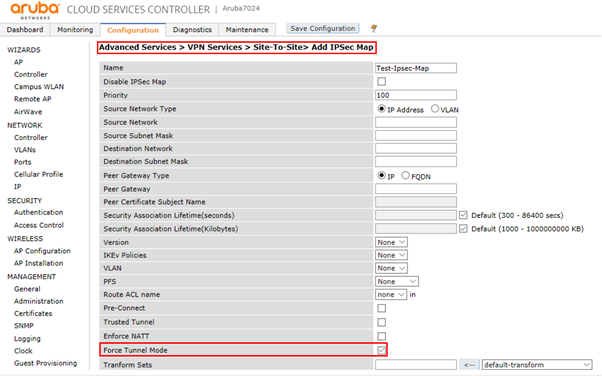Open the IP network page

[18, 186]
